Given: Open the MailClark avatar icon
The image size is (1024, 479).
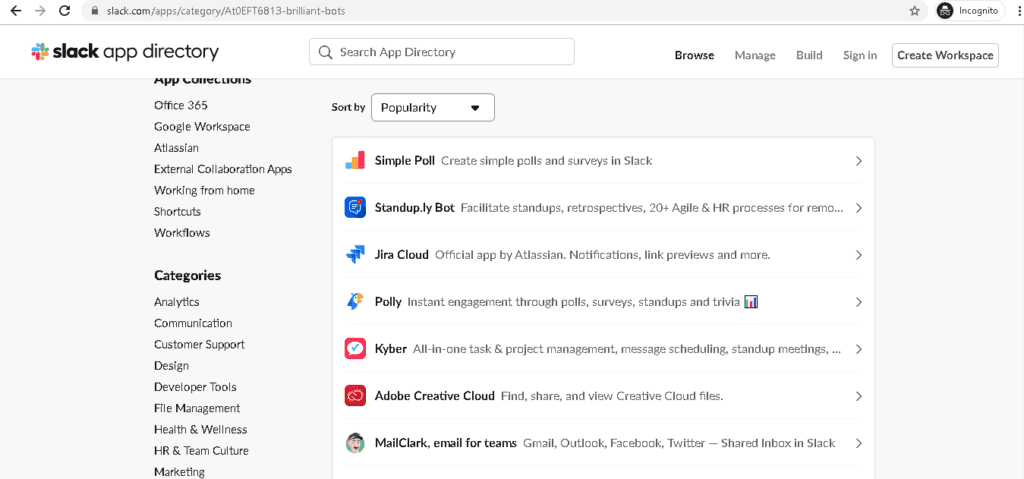Looking at the screenshot, I should pos(355,443).
